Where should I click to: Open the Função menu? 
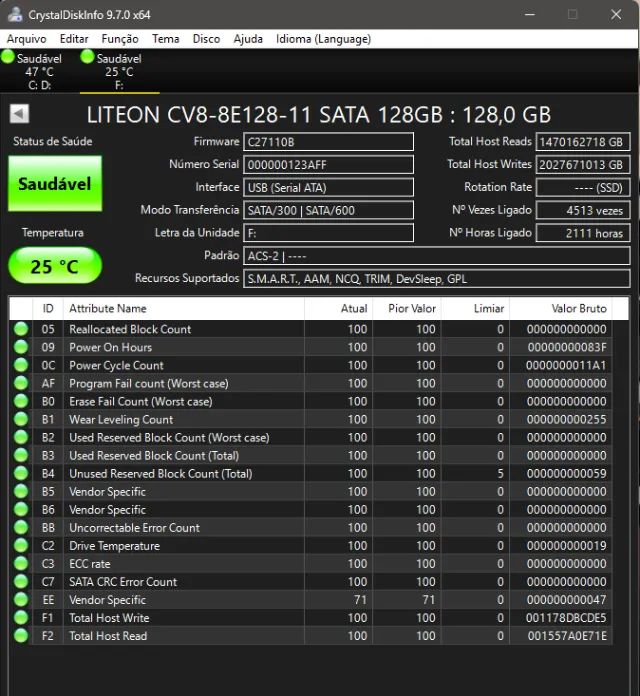(x=120, y=39)
